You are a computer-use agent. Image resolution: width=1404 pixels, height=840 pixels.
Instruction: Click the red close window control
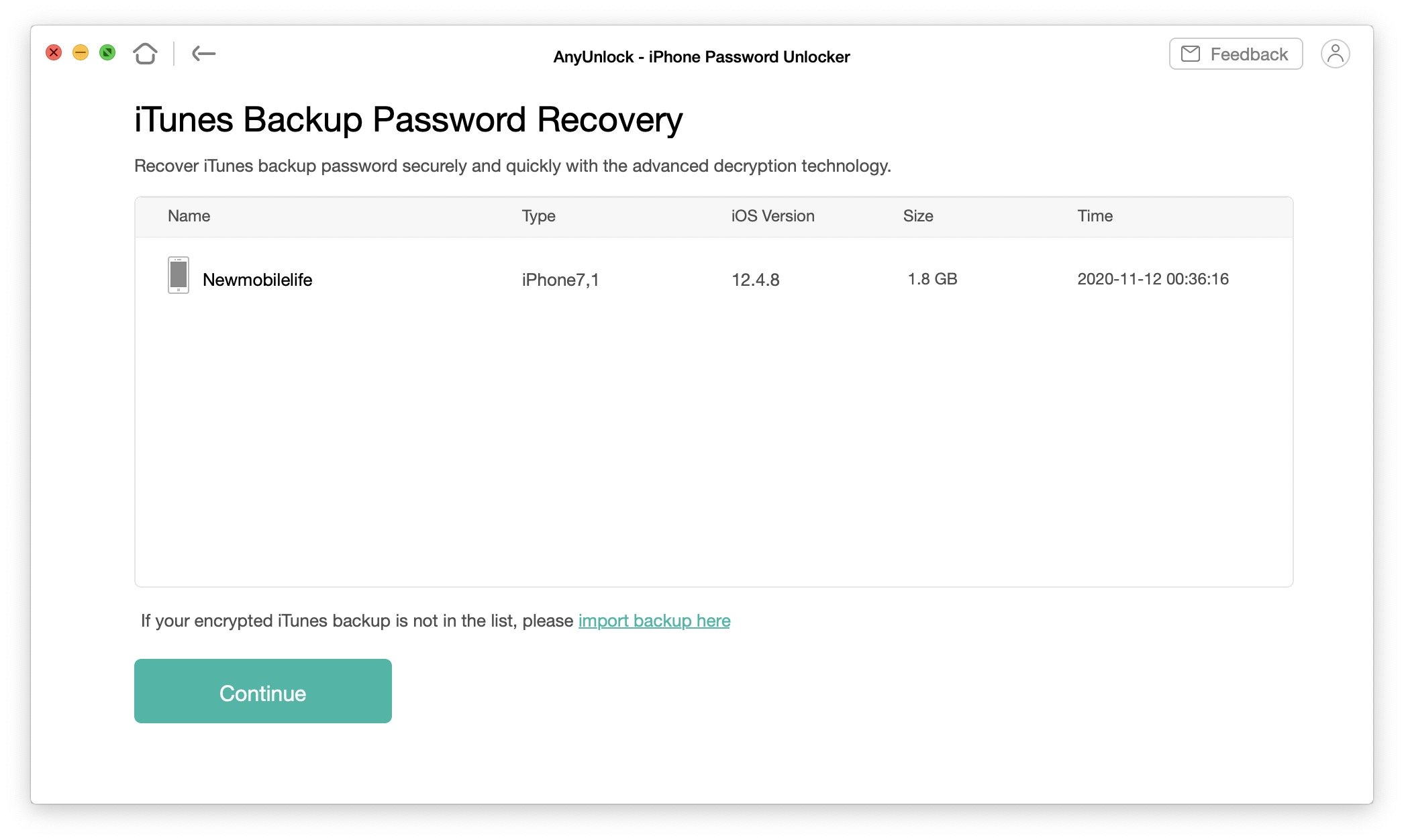(54, 52)
